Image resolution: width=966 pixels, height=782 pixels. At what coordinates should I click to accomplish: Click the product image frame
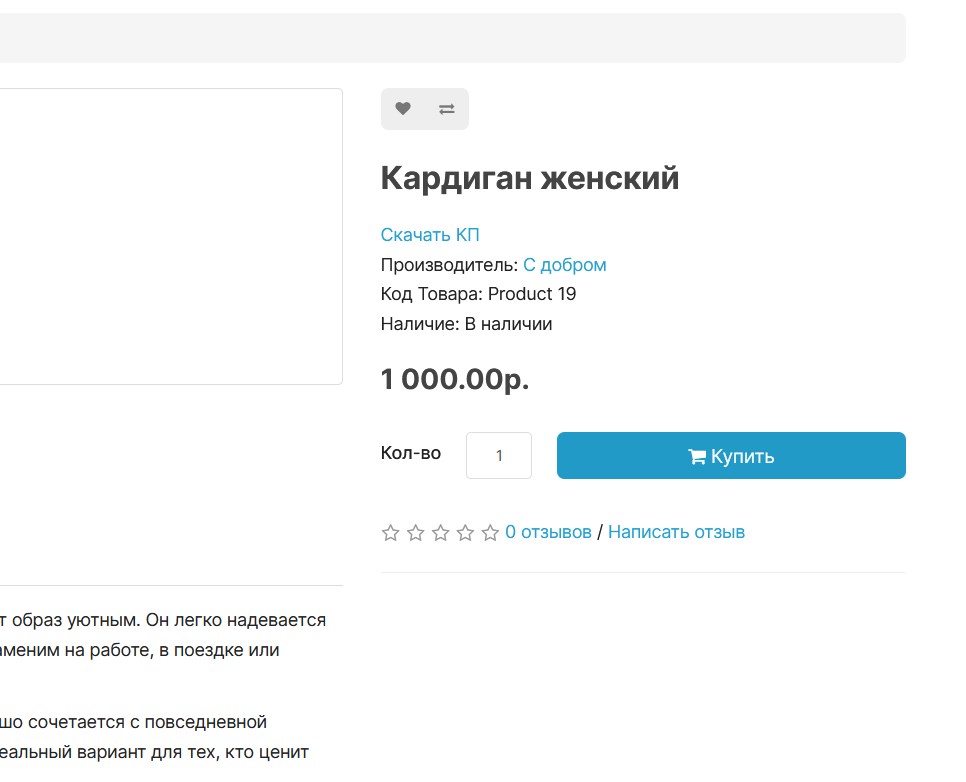[x=170, y=236]
